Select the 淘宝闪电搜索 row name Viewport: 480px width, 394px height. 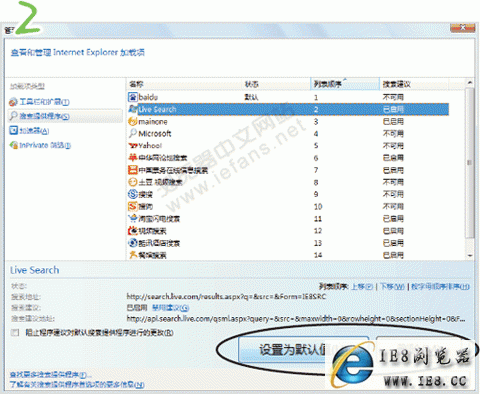(x=159, y=219)
